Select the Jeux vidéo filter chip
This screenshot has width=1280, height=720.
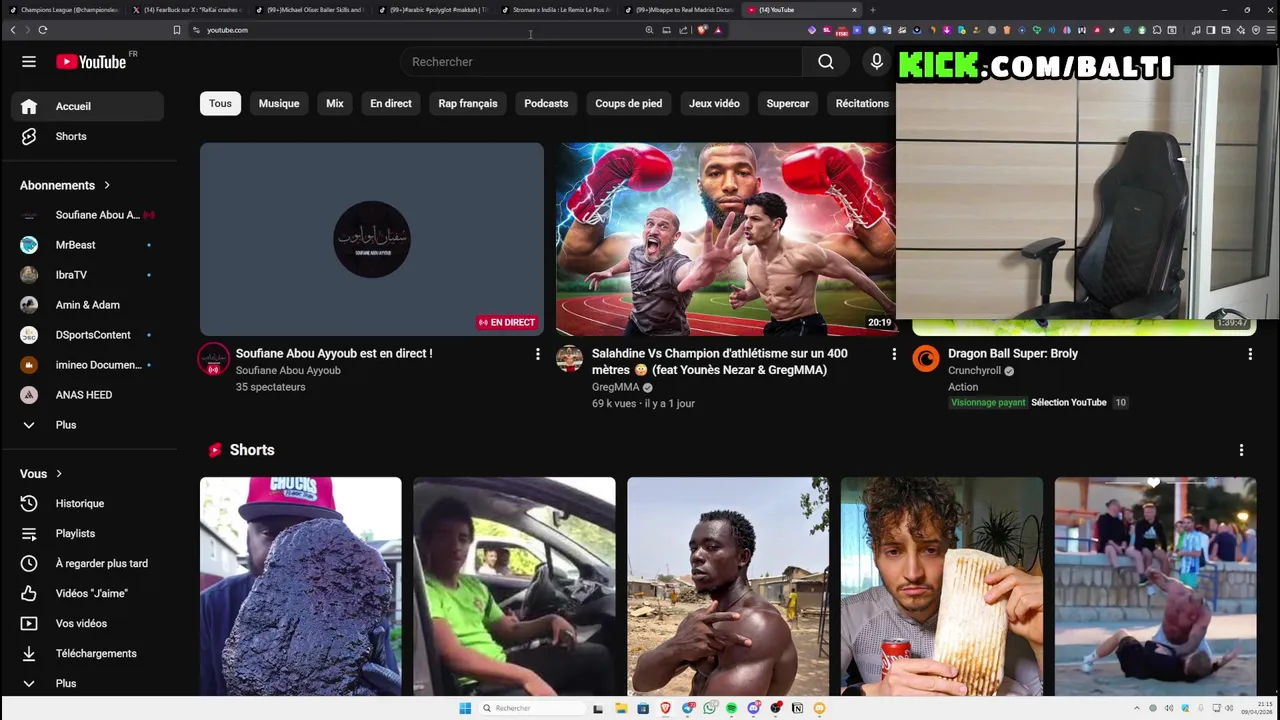(x=714, y=103)
